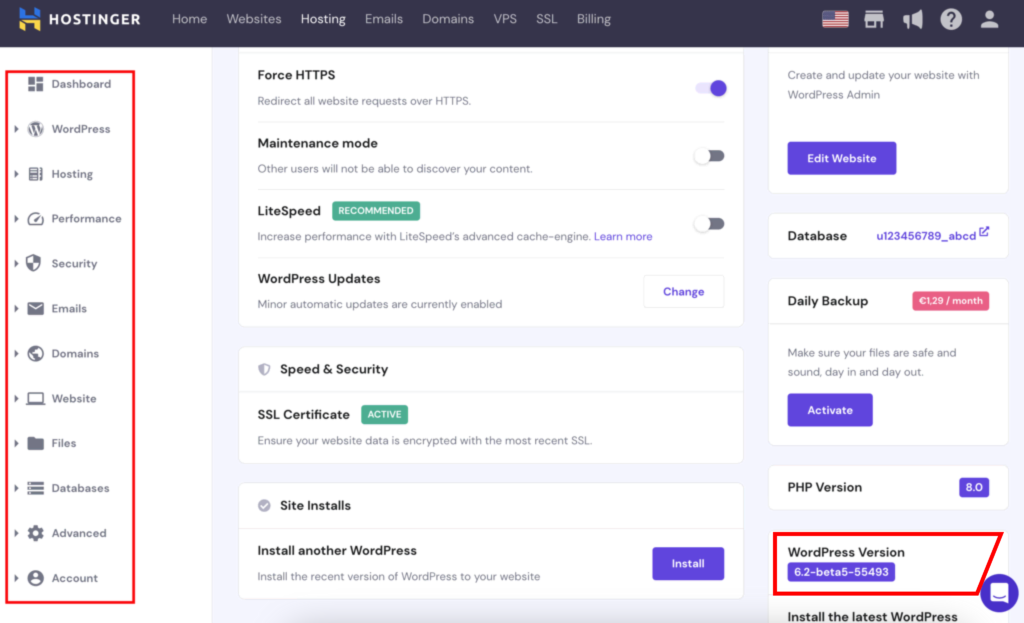This screenshot has height=623, width=1024.
Task: Click the ACTIVE SSL Certificate badge
Action: [x=384, y=415]
